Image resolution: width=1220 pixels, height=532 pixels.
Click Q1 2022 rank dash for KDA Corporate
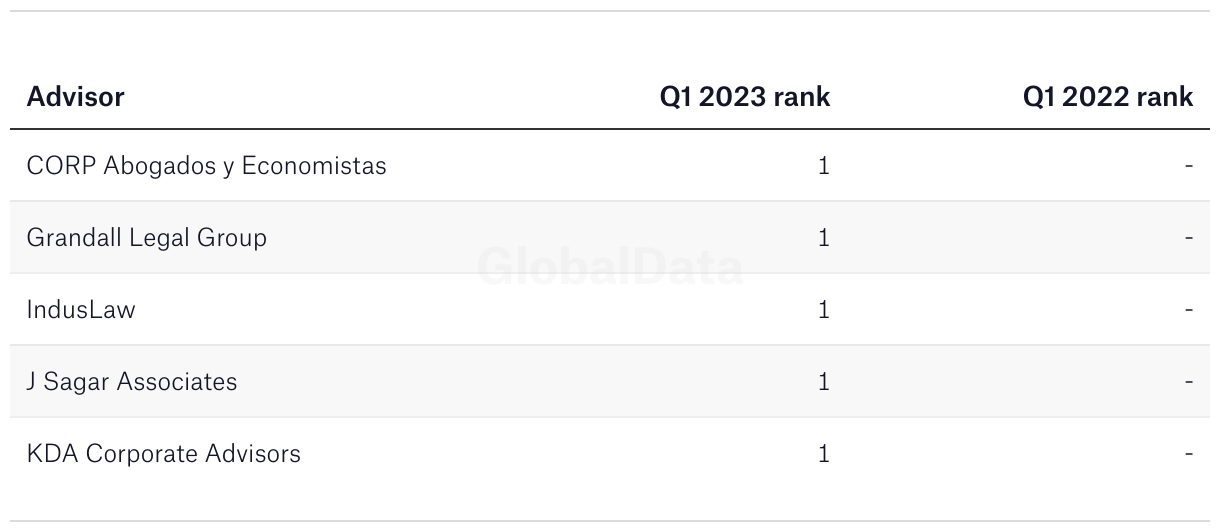pyautogui.click(x=1188, y=454)
